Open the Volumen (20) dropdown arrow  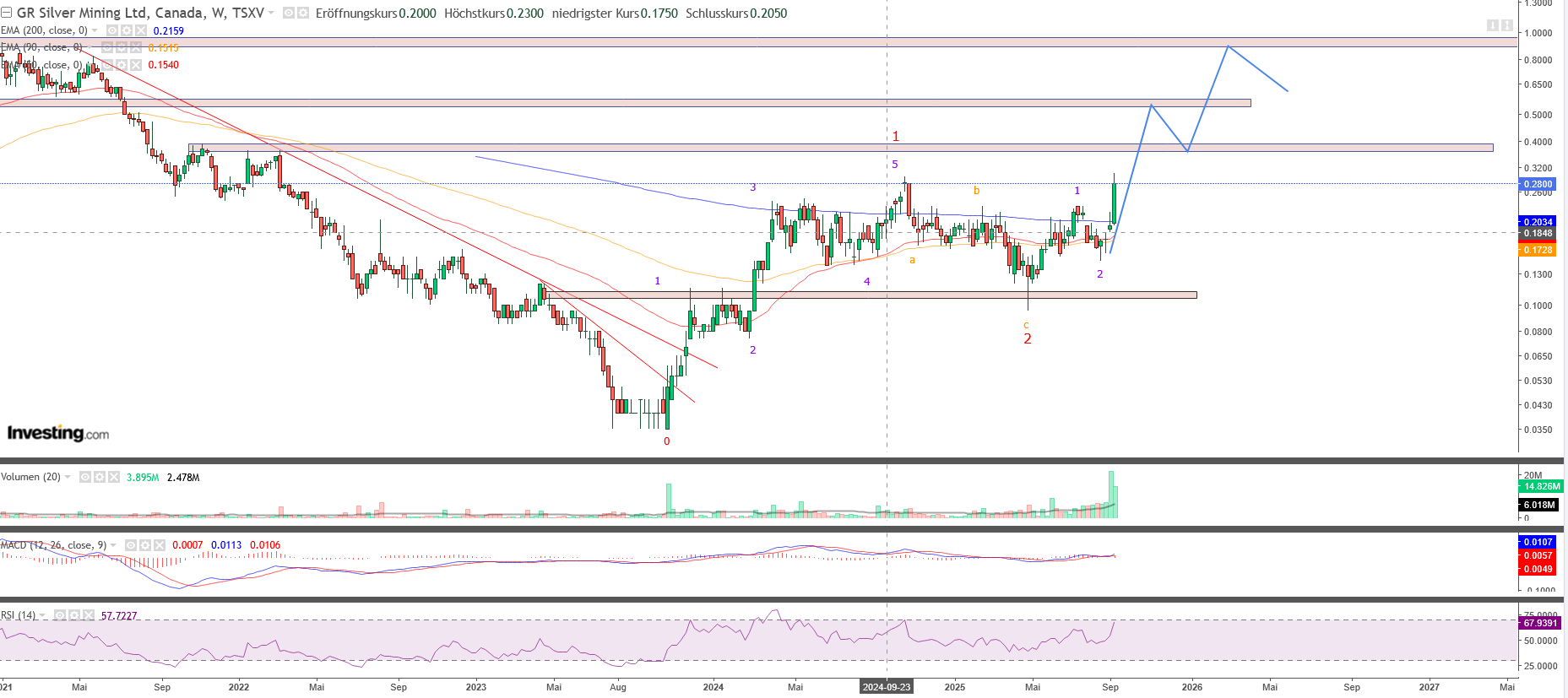pyautogui.click(x=68, y=478)
